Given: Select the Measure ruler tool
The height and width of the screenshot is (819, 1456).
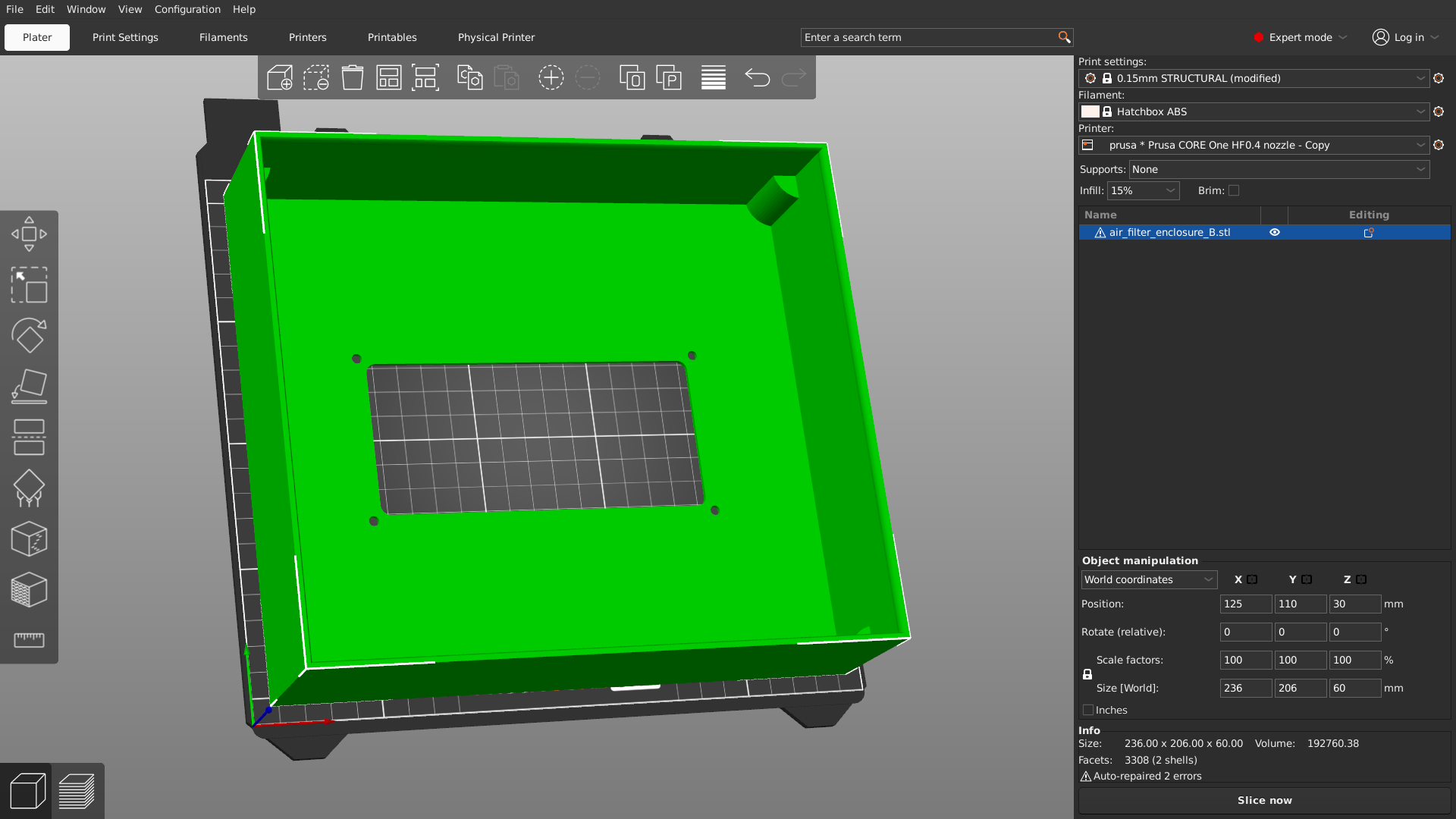Looking at the screenshot, I should [29, 640].
